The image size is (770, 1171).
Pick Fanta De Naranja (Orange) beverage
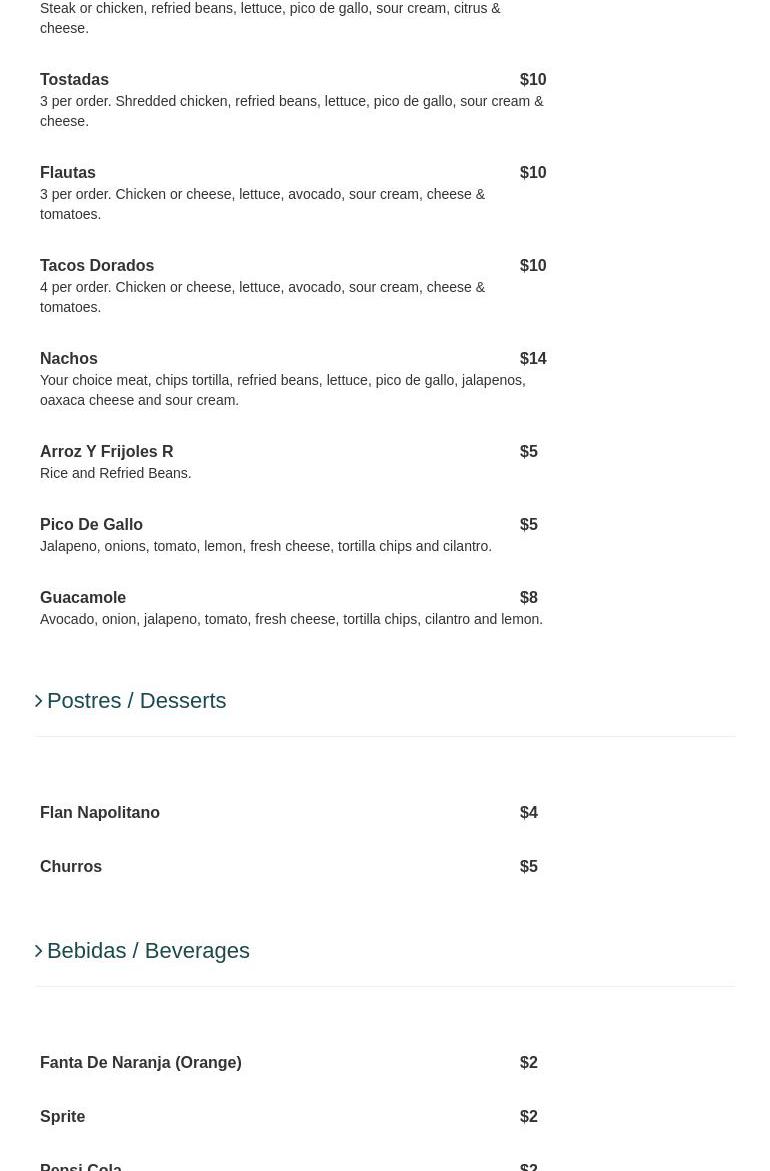[x=140, y=1063]
